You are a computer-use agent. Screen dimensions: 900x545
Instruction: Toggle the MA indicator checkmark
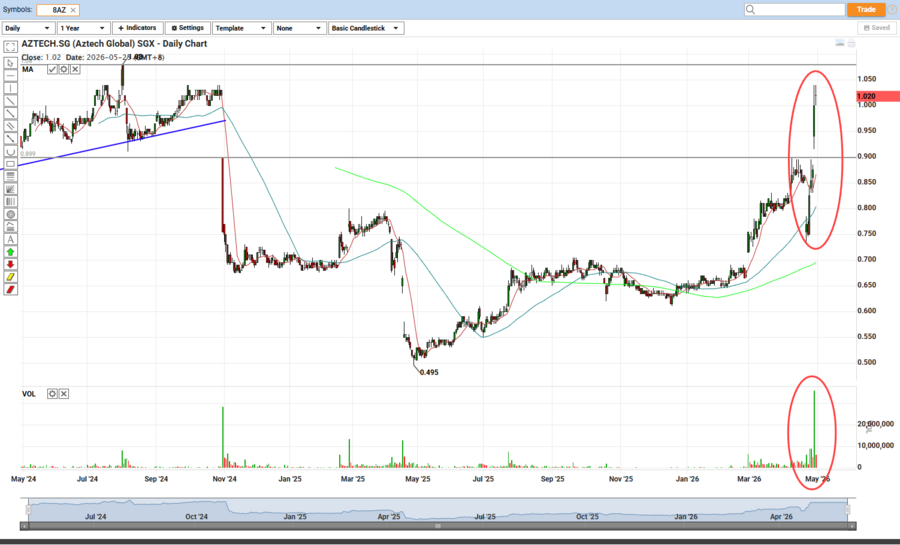(x=52, y=70)
